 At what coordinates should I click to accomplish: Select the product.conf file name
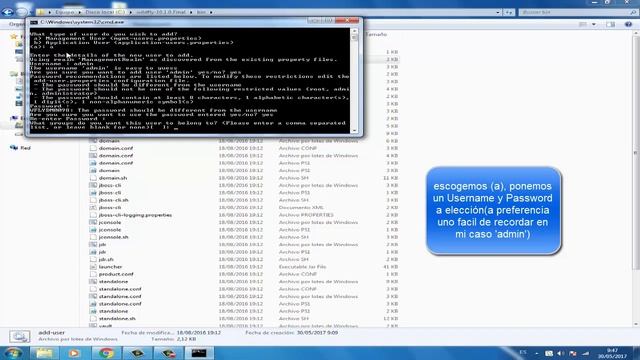click(x=116, y=274)
